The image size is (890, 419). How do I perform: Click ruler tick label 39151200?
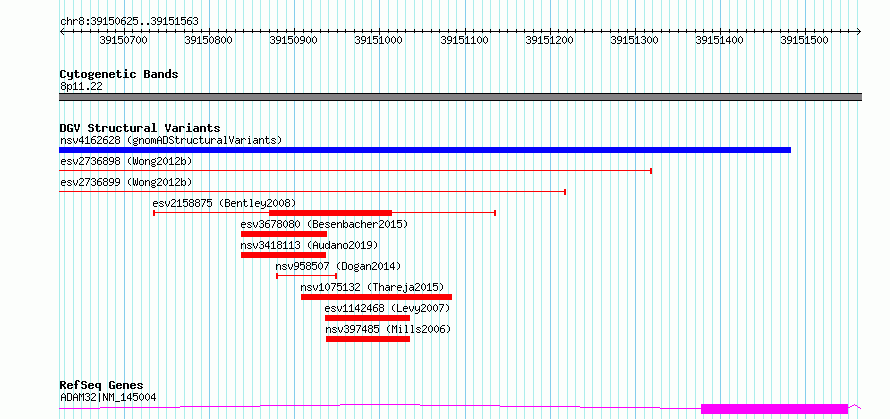tap(549, 40)
